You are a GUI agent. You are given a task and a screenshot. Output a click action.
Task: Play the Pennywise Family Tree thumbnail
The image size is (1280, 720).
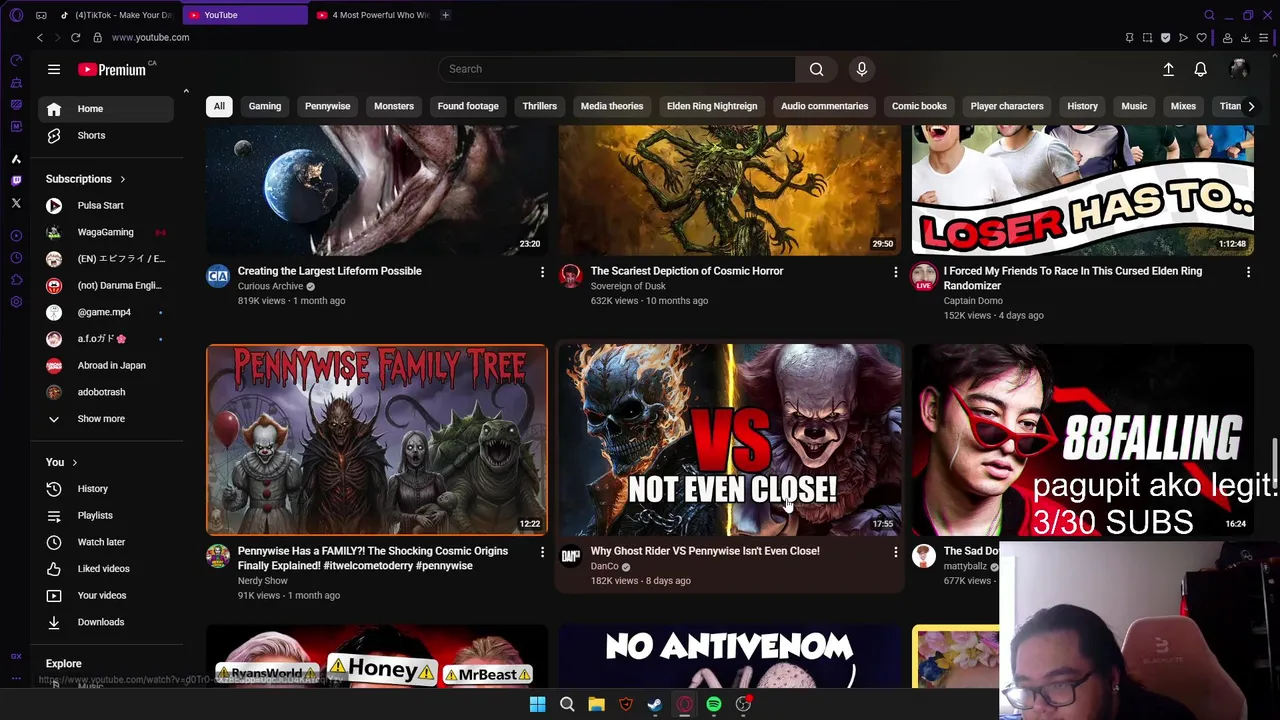click(x=377, y=440)
